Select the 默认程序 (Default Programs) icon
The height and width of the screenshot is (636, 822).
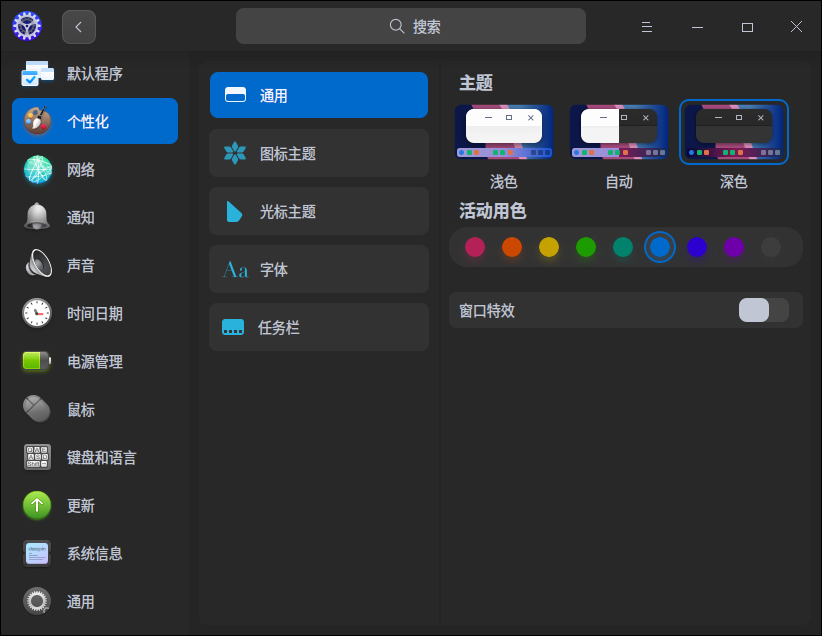click(95, 73)
